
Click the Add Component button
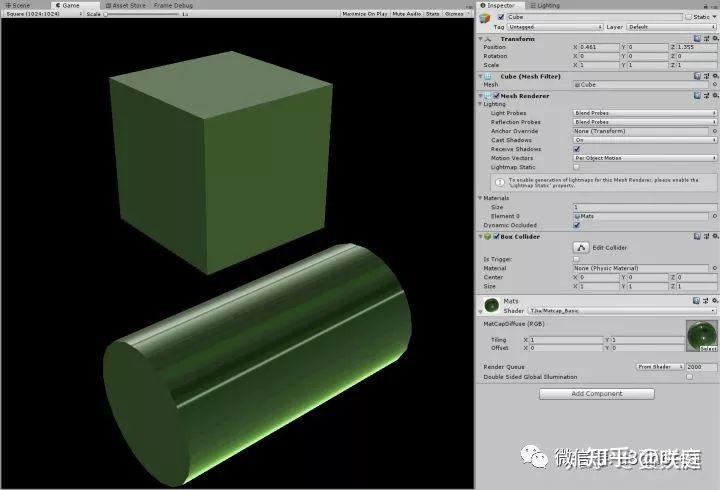597,394
